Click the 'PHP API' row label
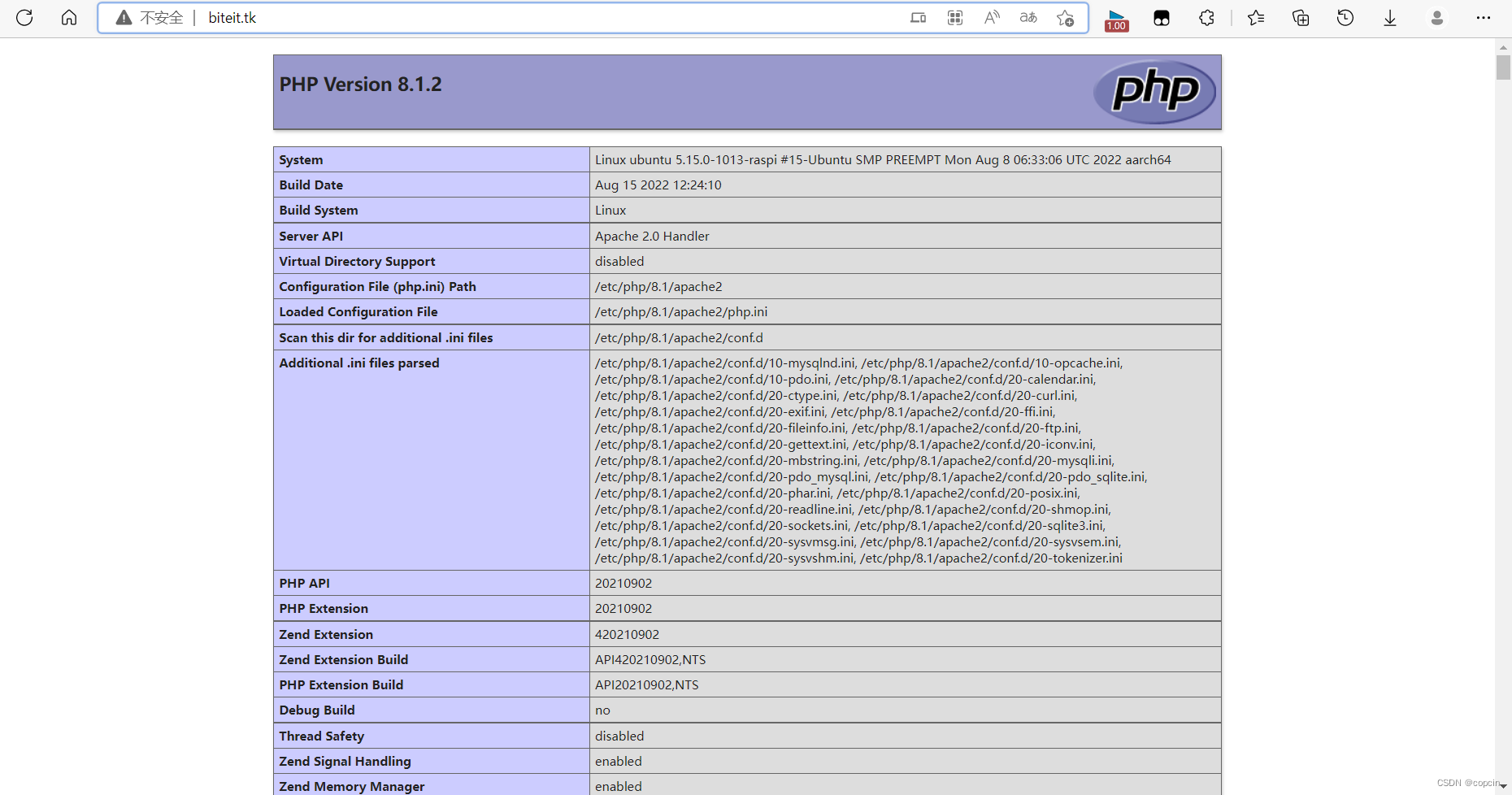The image size is (1512, 795). pos(304,584)
